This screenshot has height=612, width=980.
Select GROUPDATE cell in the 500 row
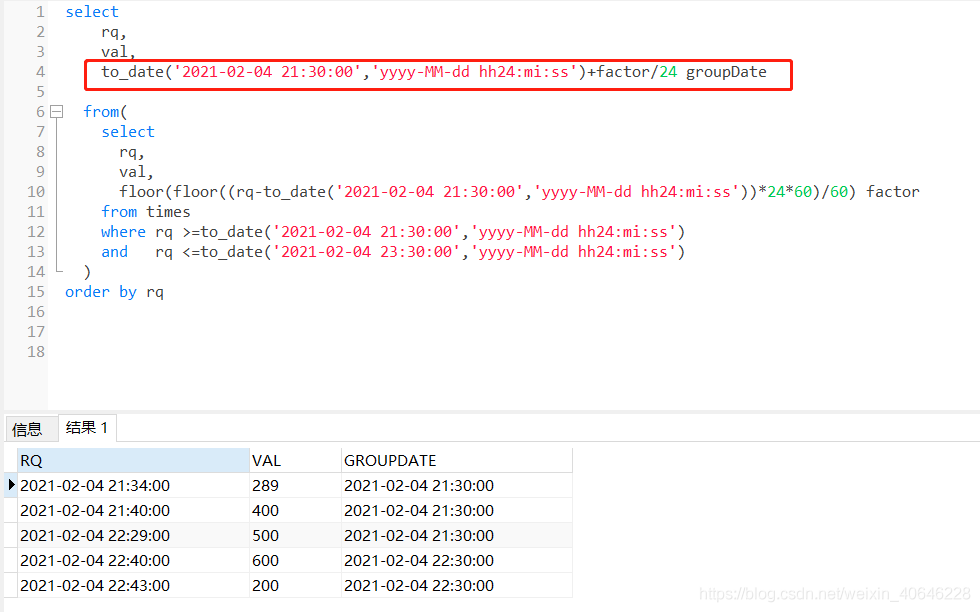[x=456, y=536]
